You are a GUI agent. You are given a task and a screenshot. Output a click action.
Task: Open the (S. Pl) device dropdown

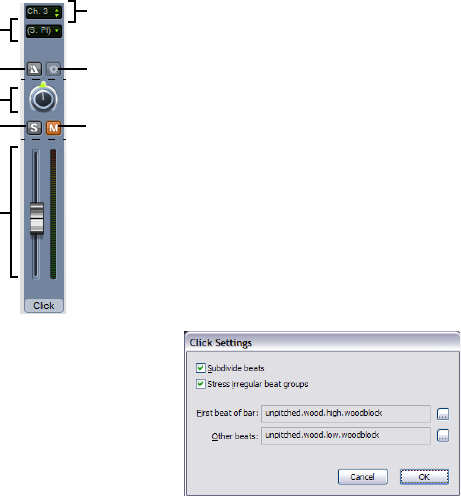click(x=44, y=31)
